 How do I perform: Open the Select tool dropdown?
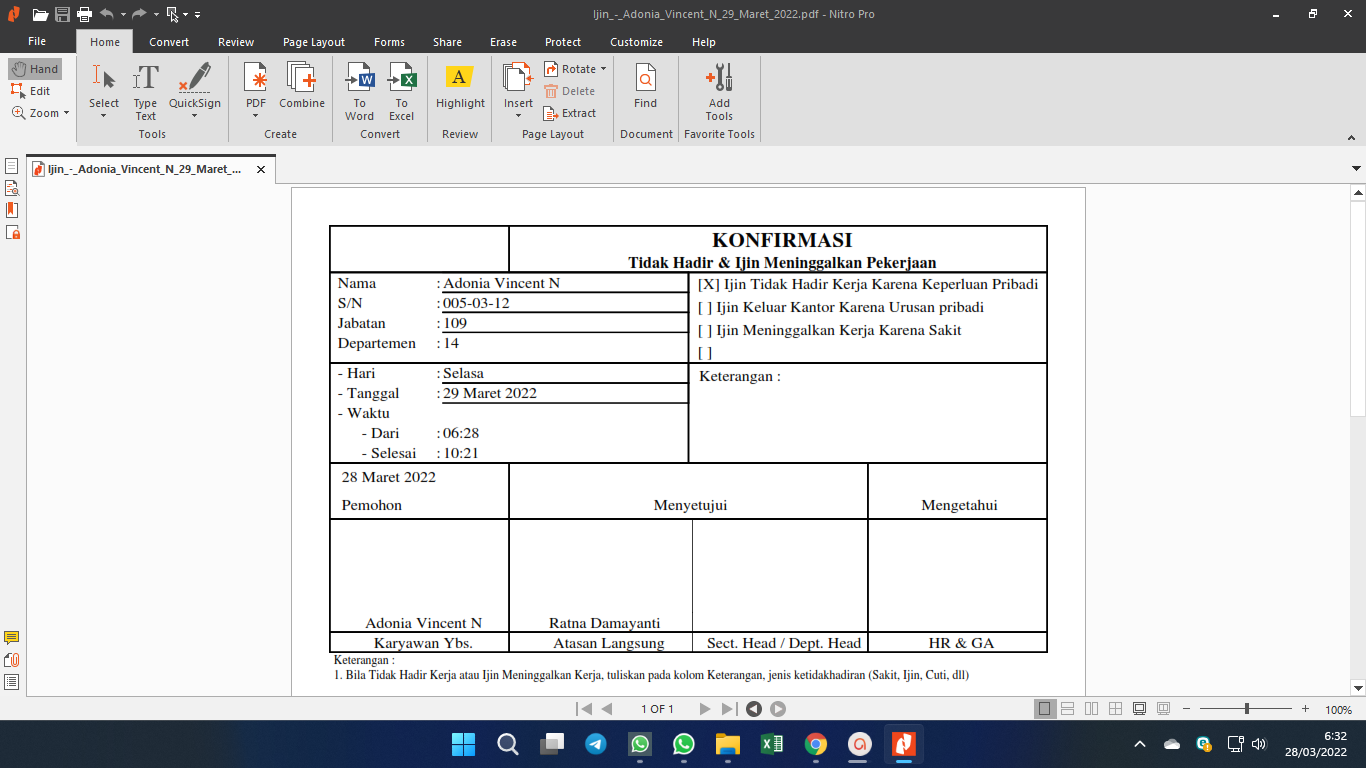[x=103, y=116]
